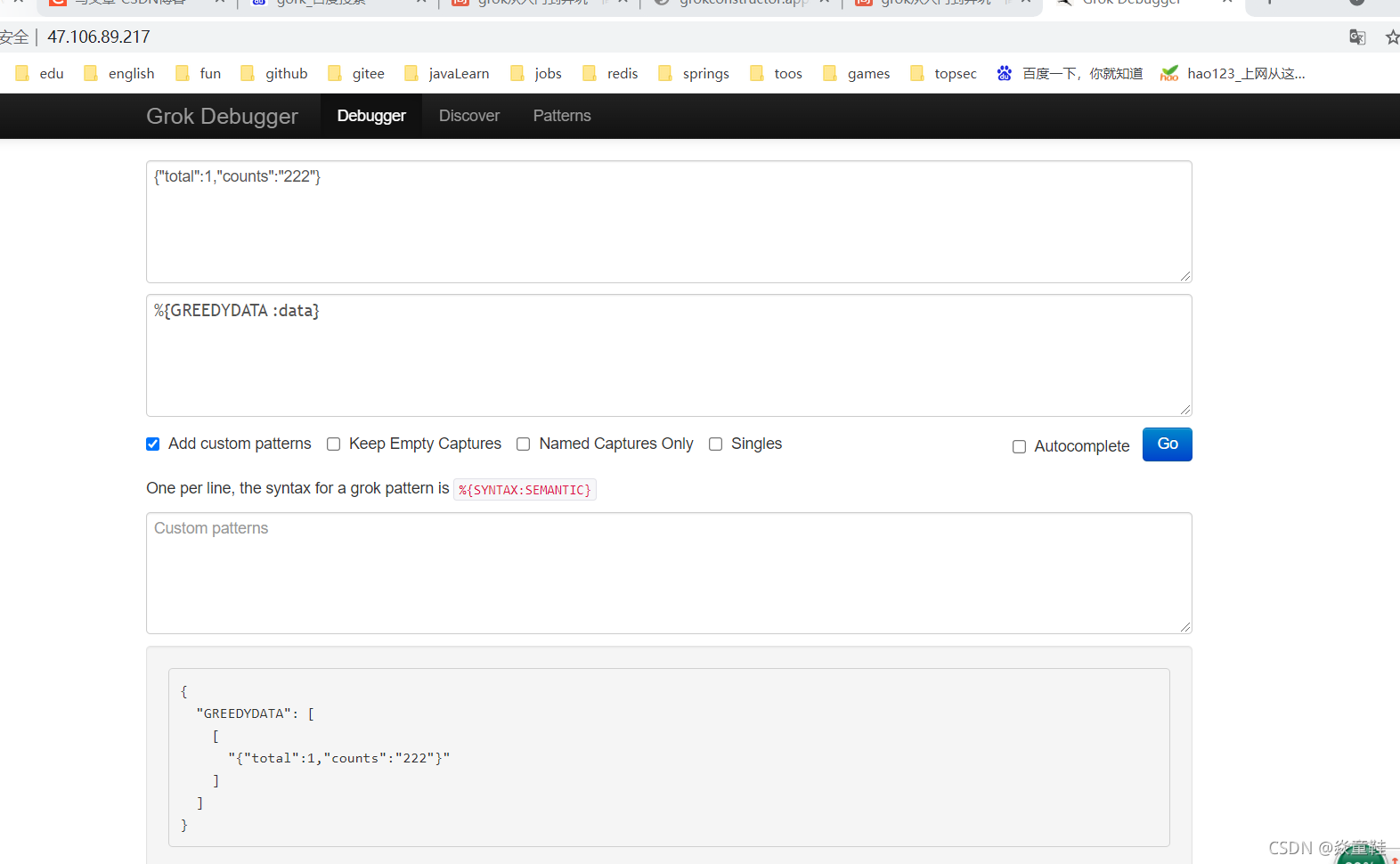This screenshot has height=864, width=1400.
Task: Switch to the Discover tab
Action: (469, 116)
